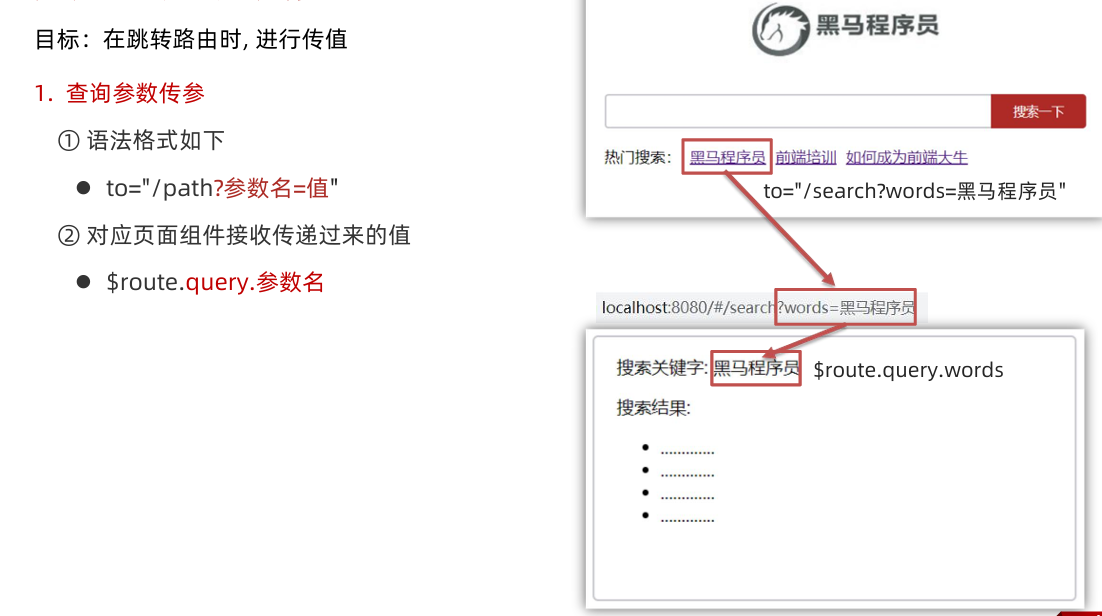Click the line ② 对应页面组件接收传递过来的值
1102x616 pixels.
click(x=233, y=235)
